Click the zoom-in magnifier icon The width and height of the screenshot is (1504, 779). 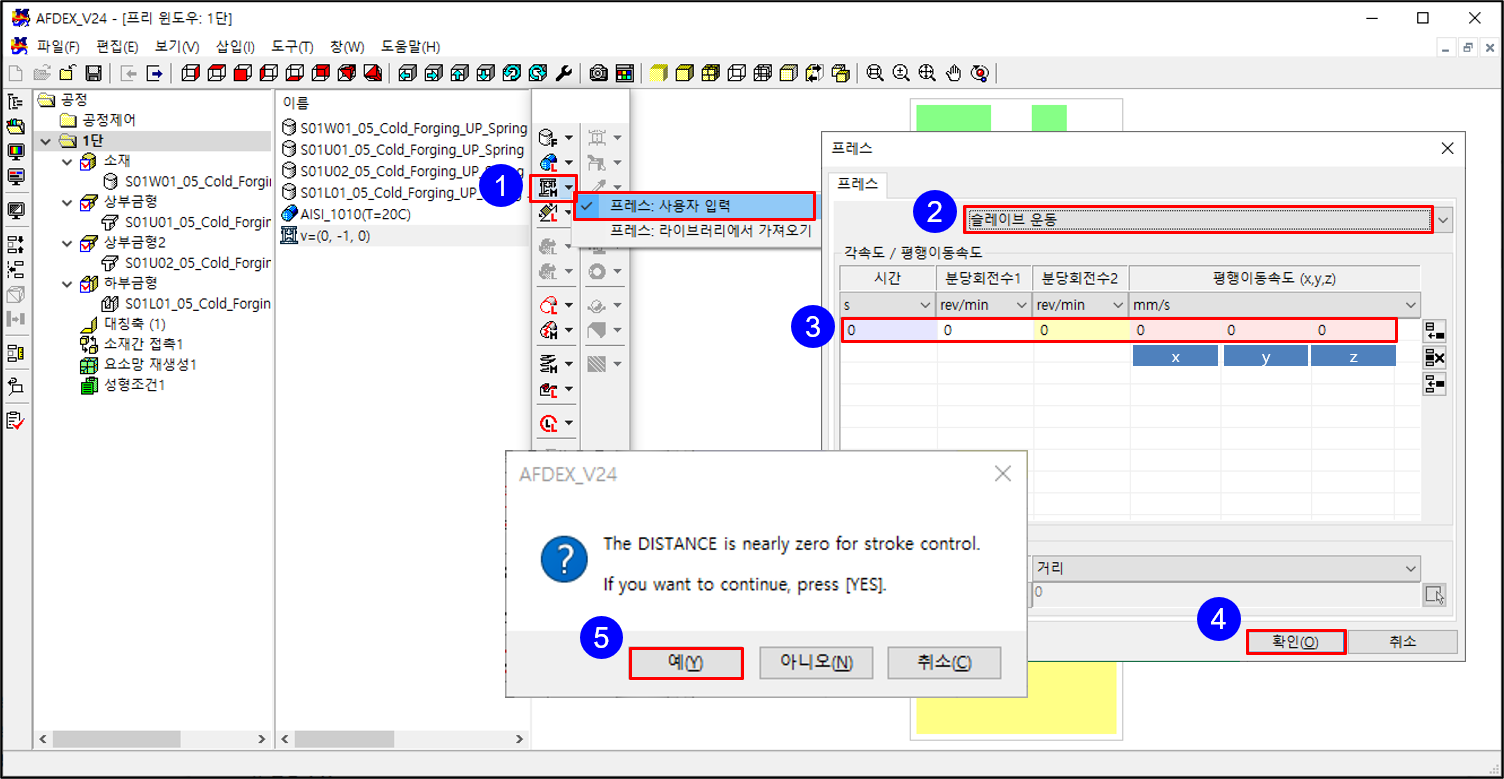(902, 72)
